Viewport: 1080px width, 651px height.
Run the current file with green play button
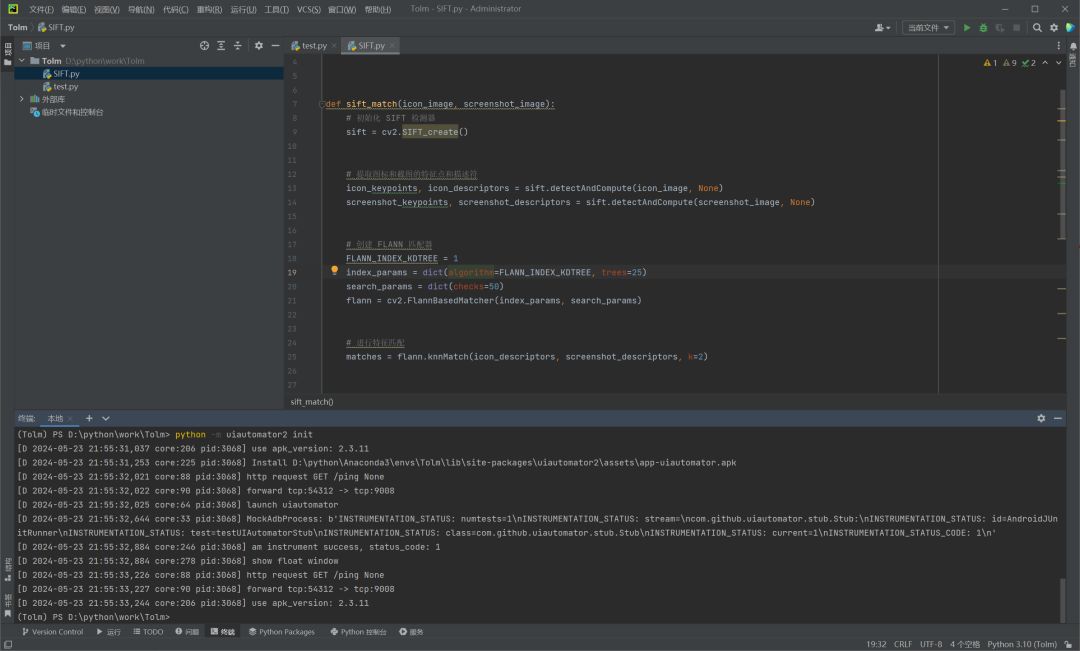967,28
